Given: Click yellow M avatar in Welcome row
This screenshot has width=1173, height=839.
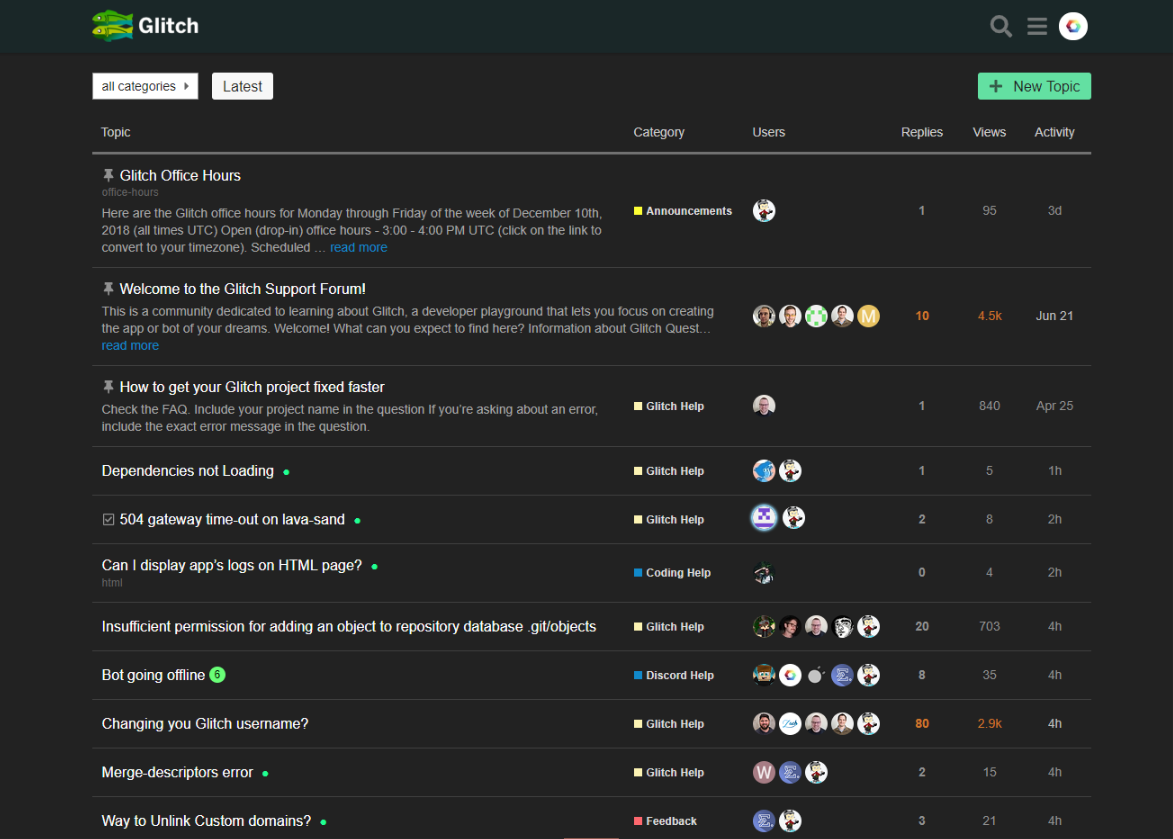Looking at the screenshot, I should coord(869,316).
